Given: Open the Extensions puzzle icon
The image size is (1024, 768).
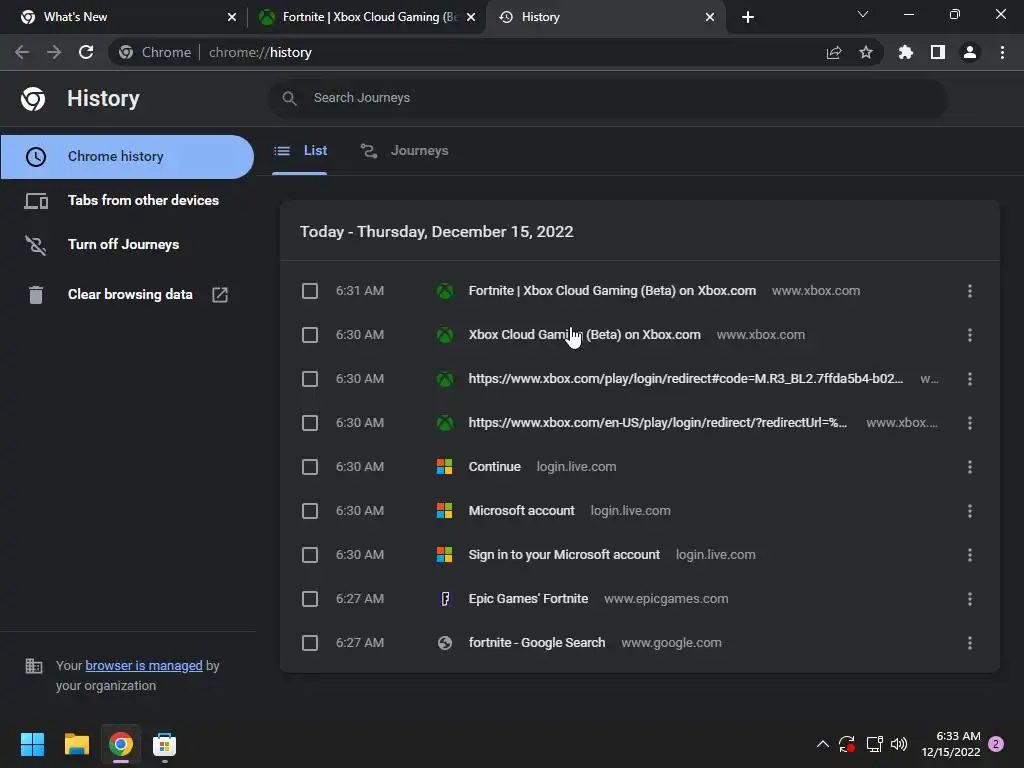Looking at the screenshot, I should pyautogui.click(x=906, y=52).
